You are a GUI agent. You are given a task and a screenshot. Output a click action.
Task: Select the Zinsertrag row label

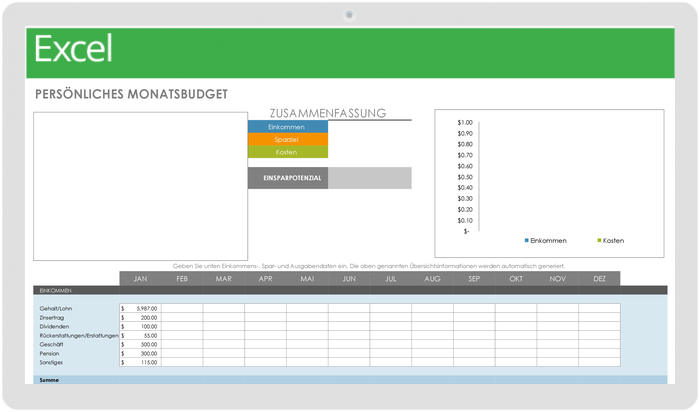click(51, 317)
